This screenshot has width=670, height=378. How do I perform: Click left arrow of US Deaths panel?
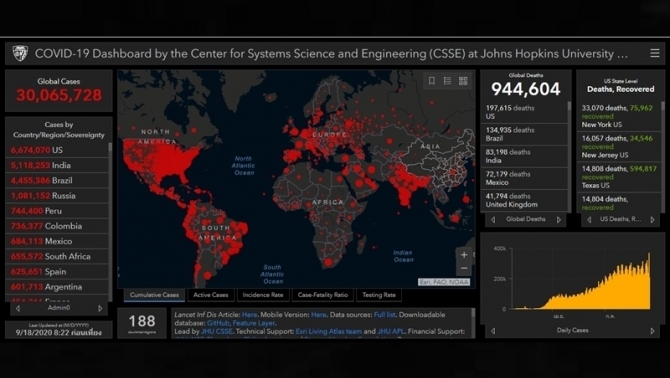click(589, 220)
